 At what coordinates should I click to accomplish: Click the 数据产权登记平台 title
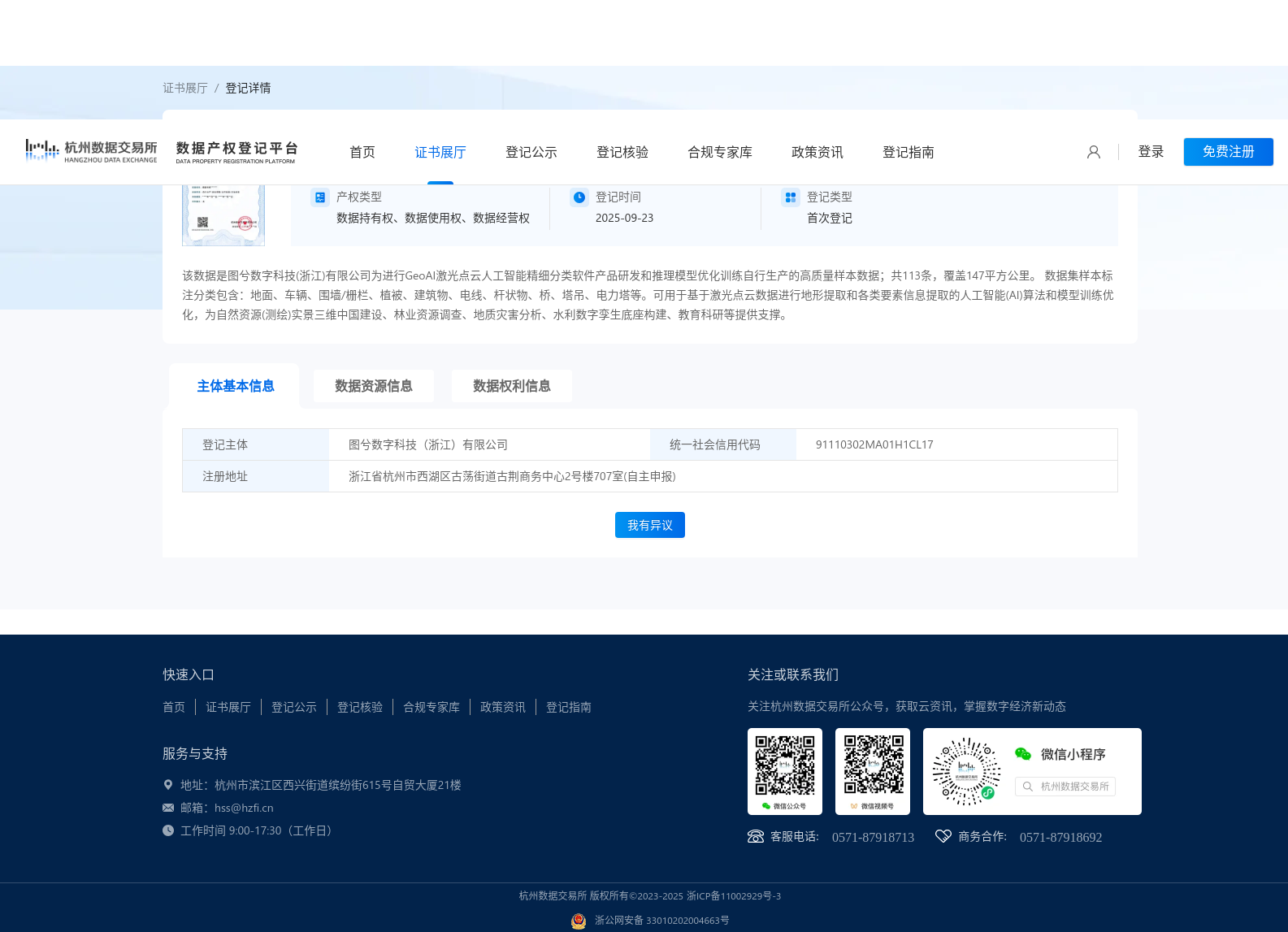pos(237,152)
